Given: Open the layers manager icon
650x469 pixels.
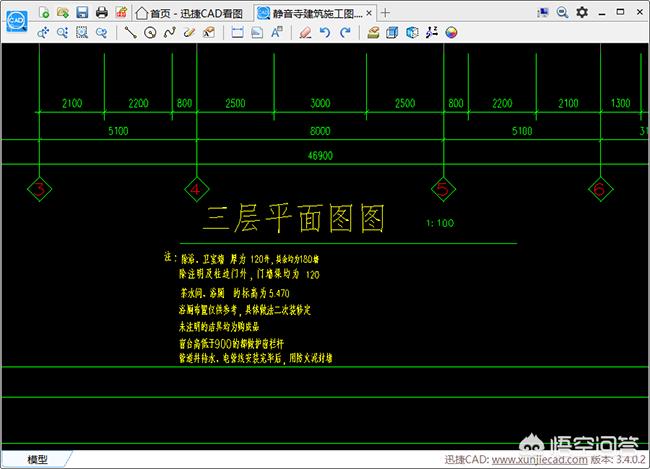Looking at the screenshot, I should [373, 32].
